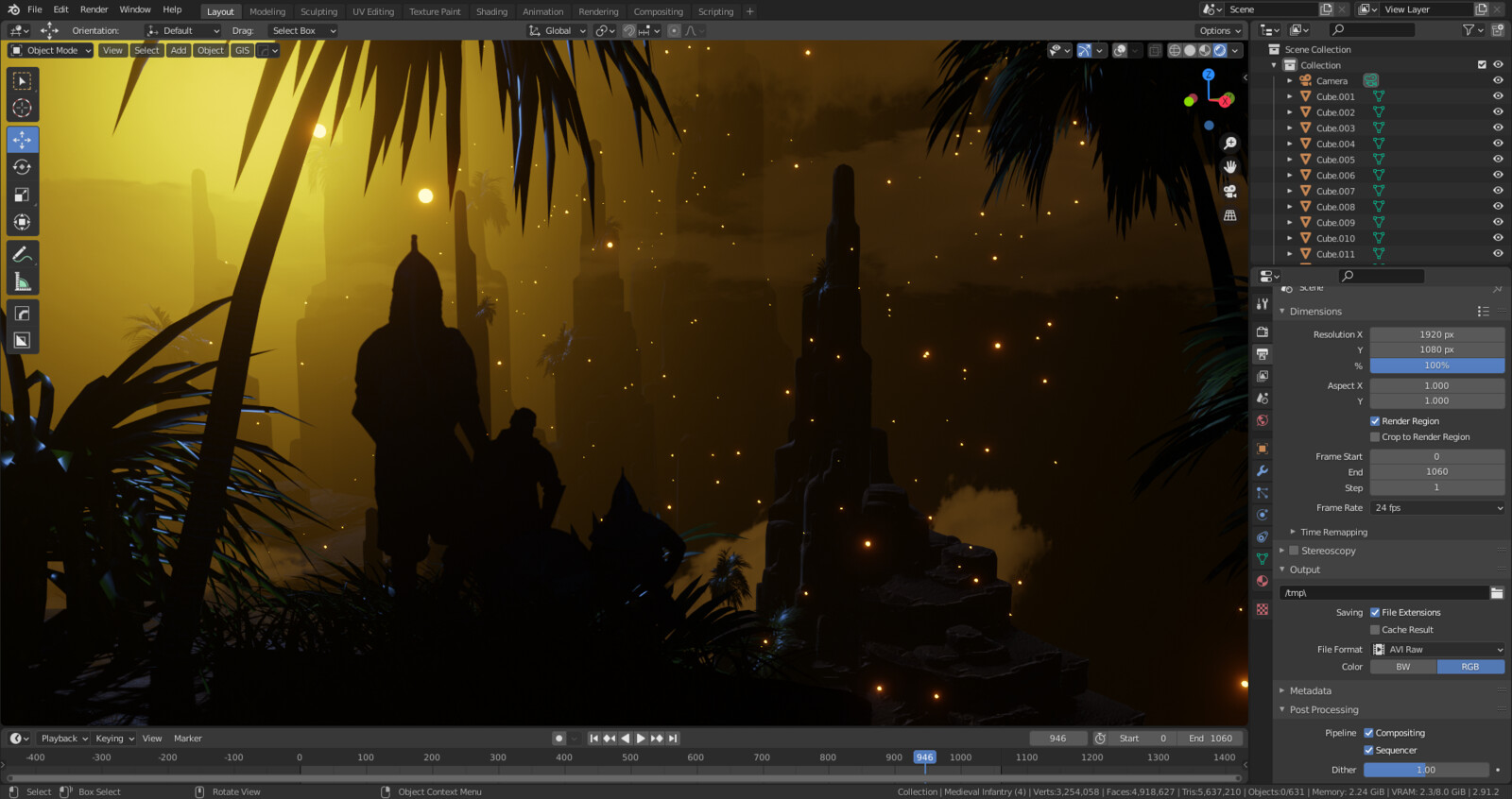Viewport: 1512px width, 799px height.
Task: Open the Modifier wrench properties tab
Action: 1262,470
